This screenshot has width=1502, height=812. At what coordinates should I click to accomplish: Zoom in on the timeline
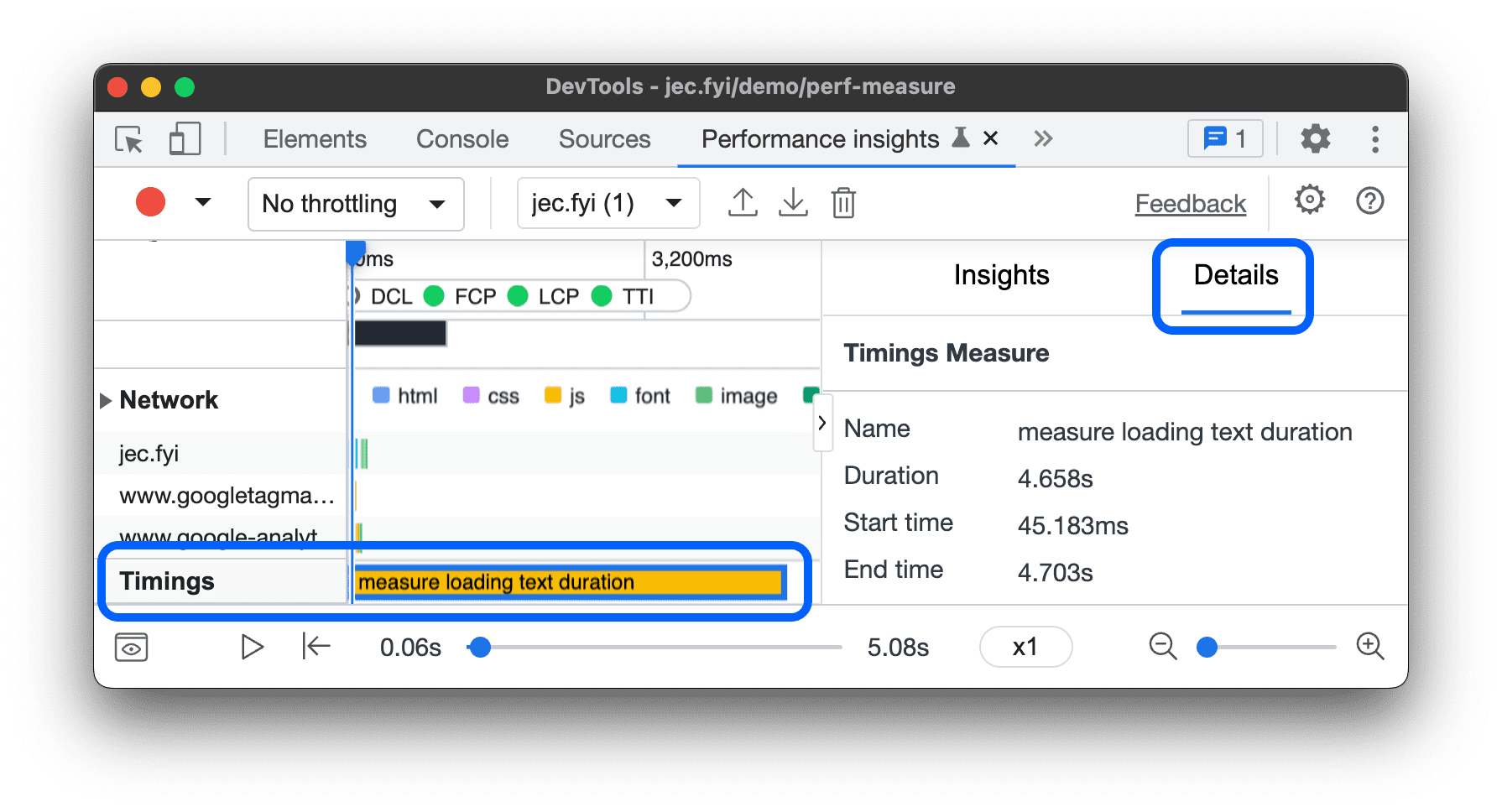[1369, 647]
